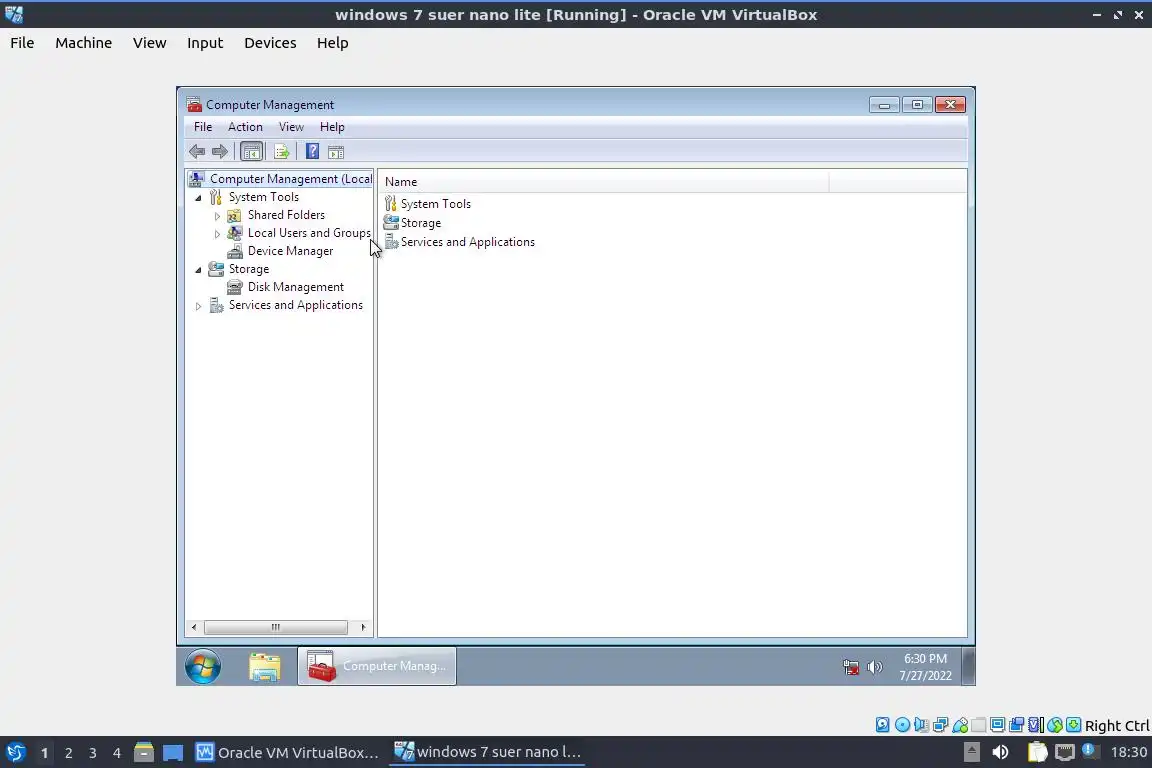This screenshot has height=768, width=1152.
Task: Open VirtualBox Machine menu
Action: pyautogui.click(x=84, y=43)
